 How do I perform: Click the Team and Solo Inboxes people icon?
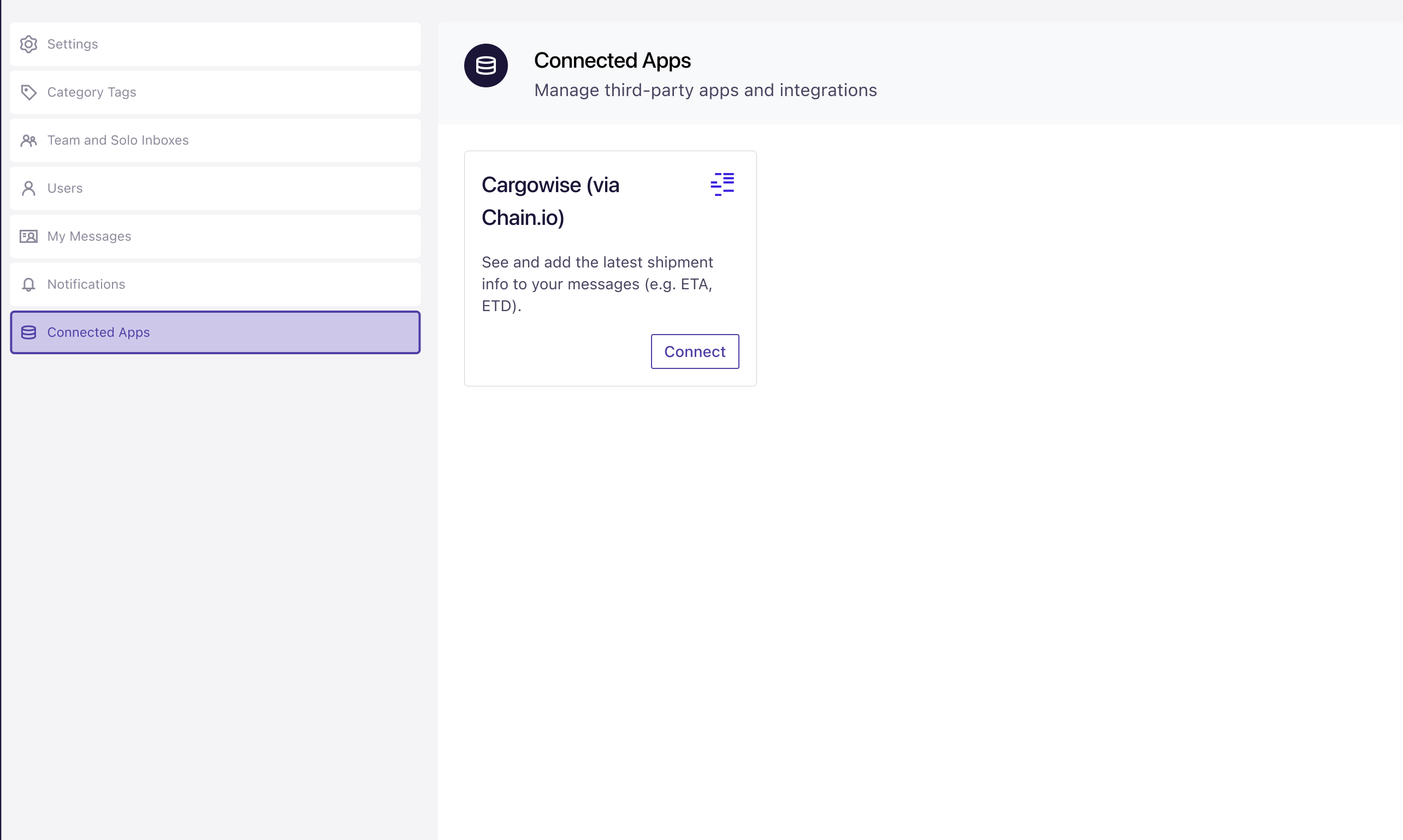click(28, 140)
